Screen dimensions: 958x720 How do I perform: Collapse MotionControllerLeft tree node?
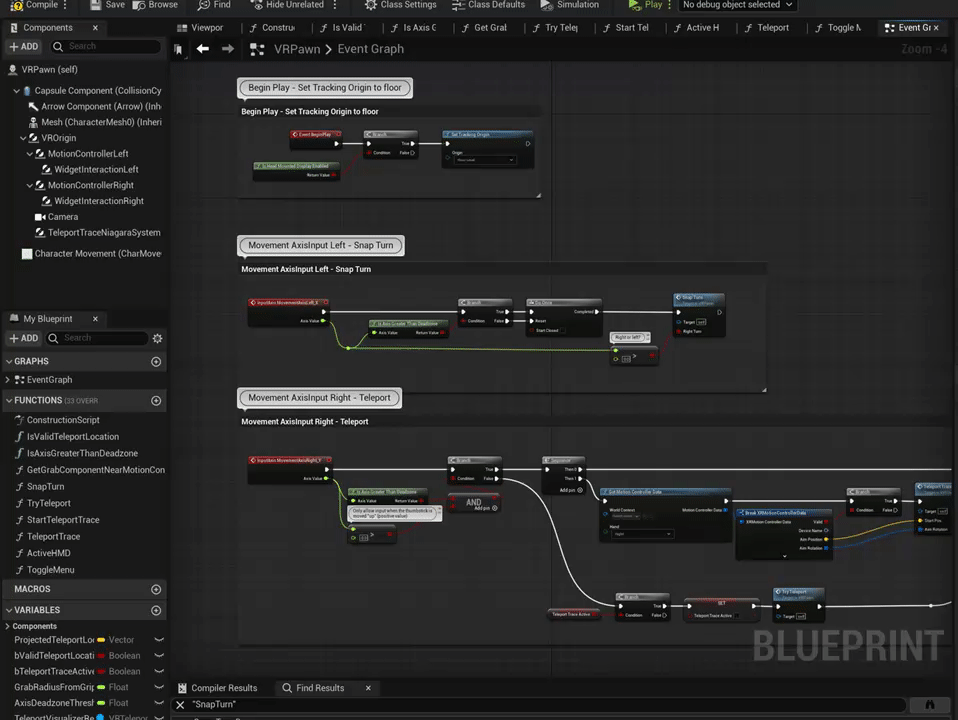click(x=29, y=154)
